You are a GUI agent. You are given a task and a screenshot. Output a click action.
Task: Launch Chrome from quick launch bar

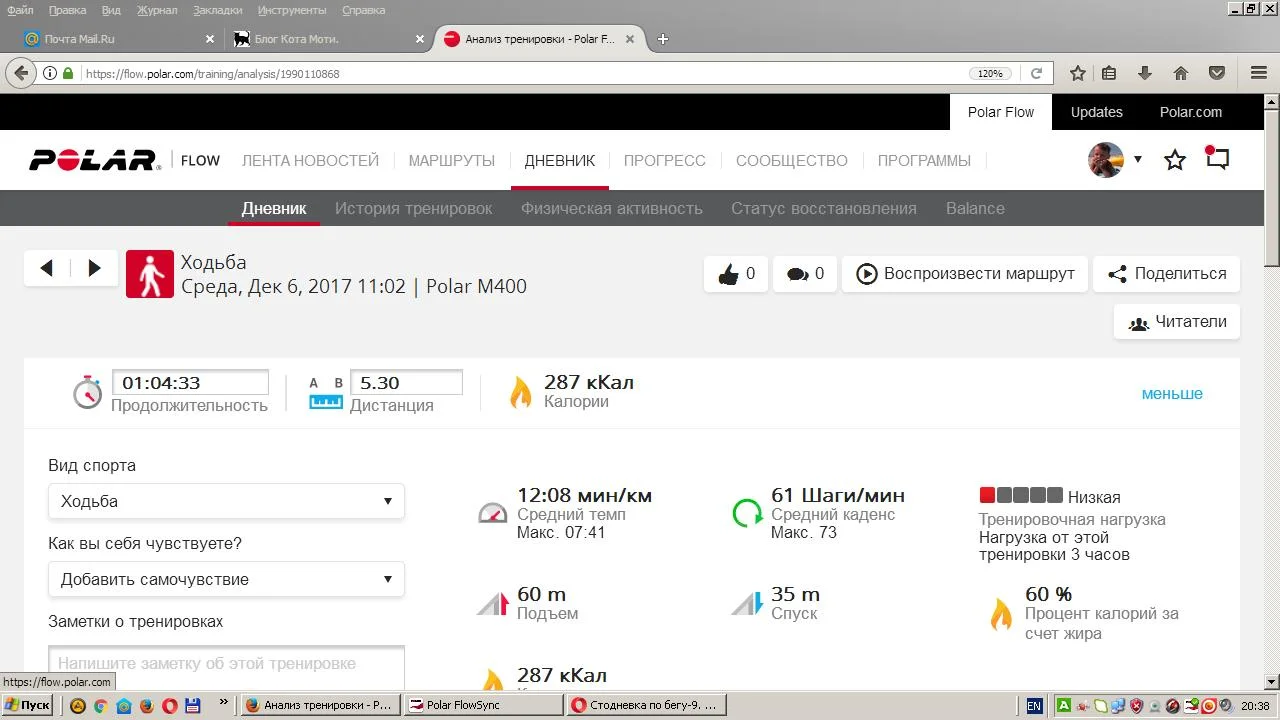[x=100, y=705]
